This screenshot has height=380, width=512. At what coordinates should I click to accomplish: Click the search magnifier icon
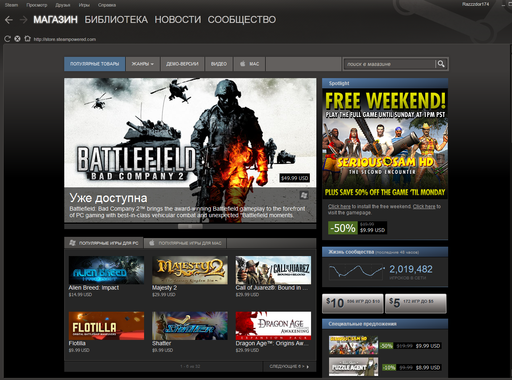click(441, 64)
